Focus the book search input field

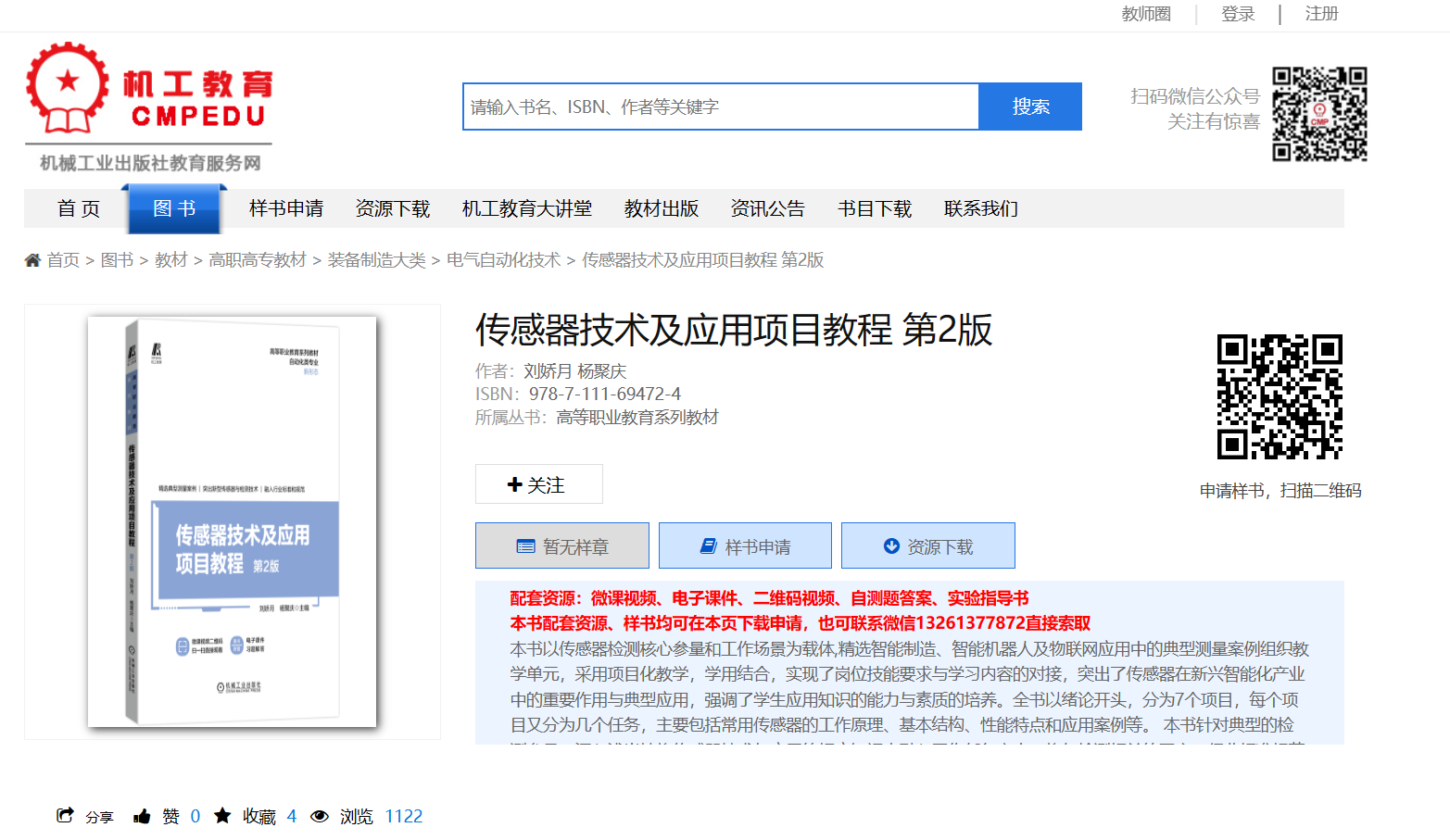coord(721,107)
